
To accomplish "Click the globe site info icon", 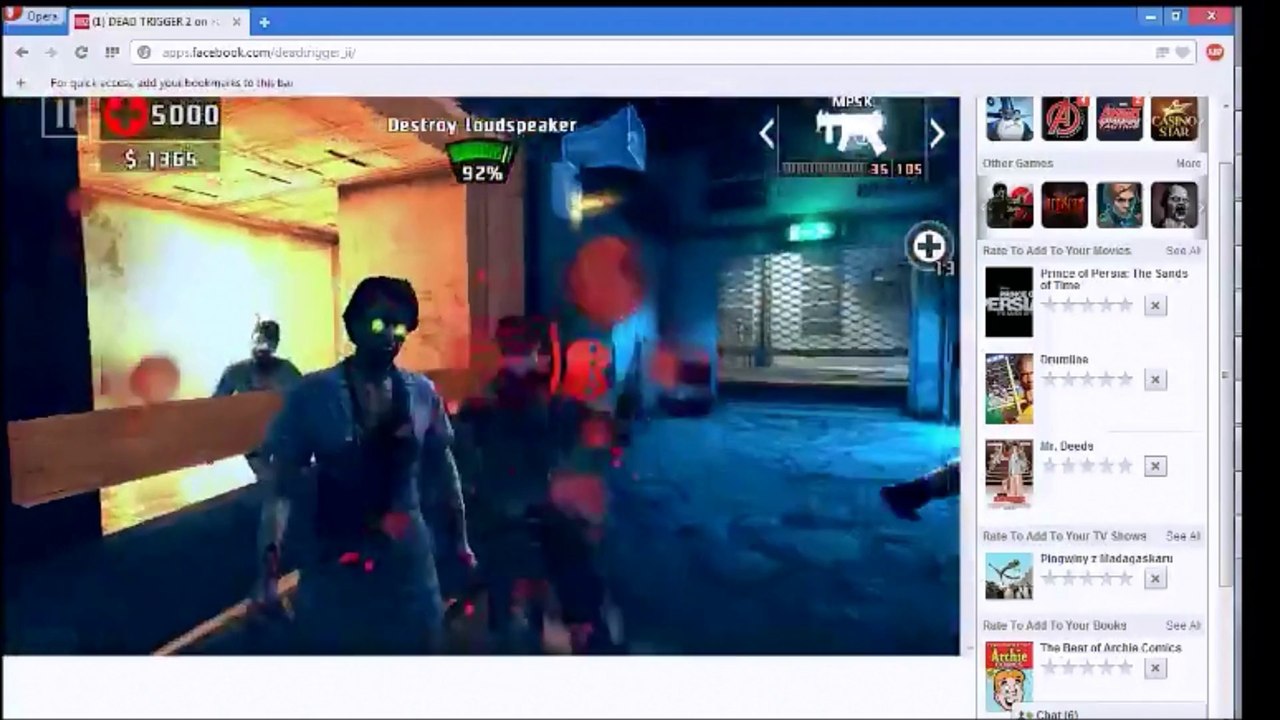I will pyautogui.click(x=144, y=52).
